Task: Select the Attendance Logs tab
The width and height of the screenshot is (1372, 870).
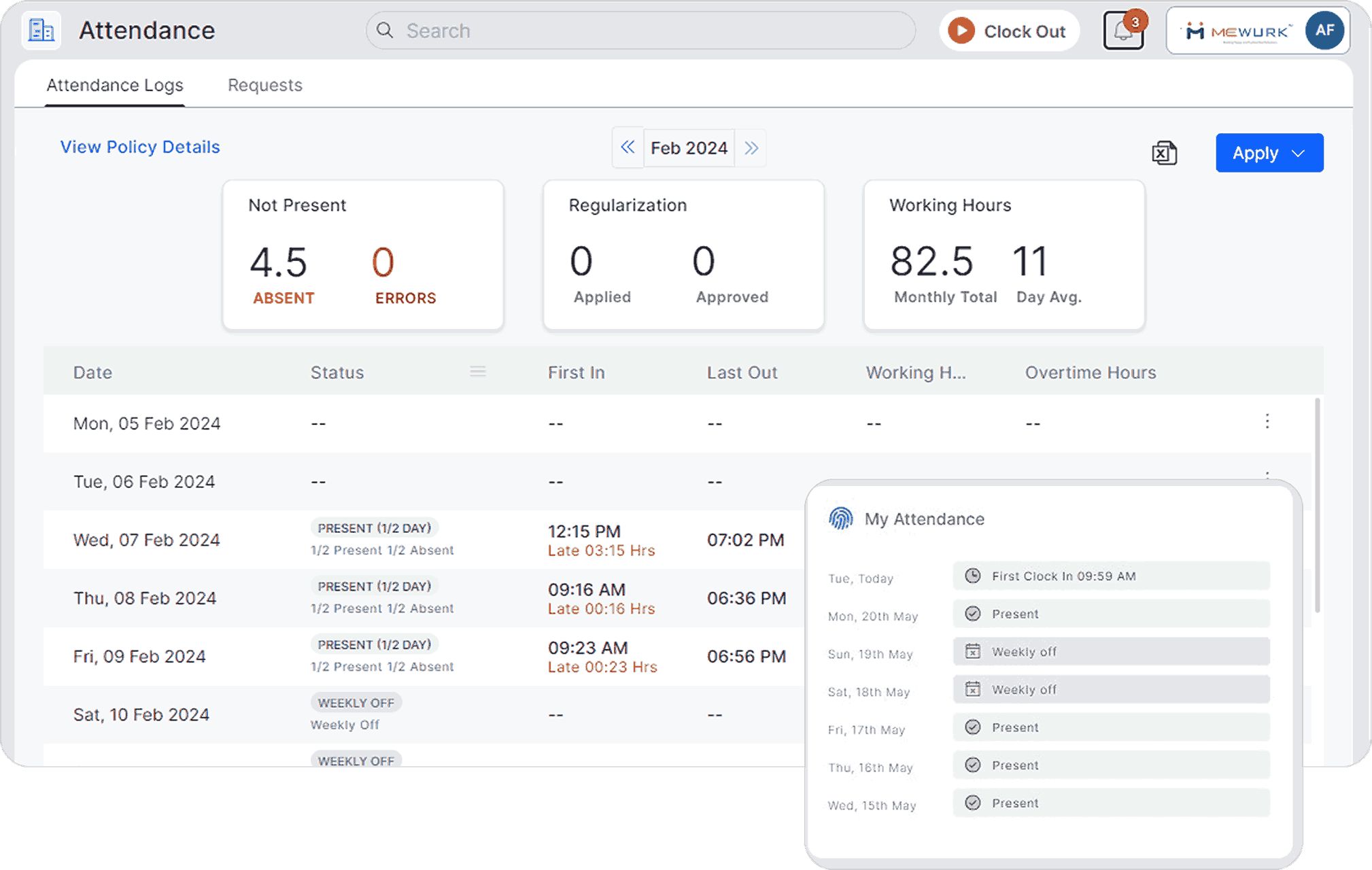Action: pos(115,85)
